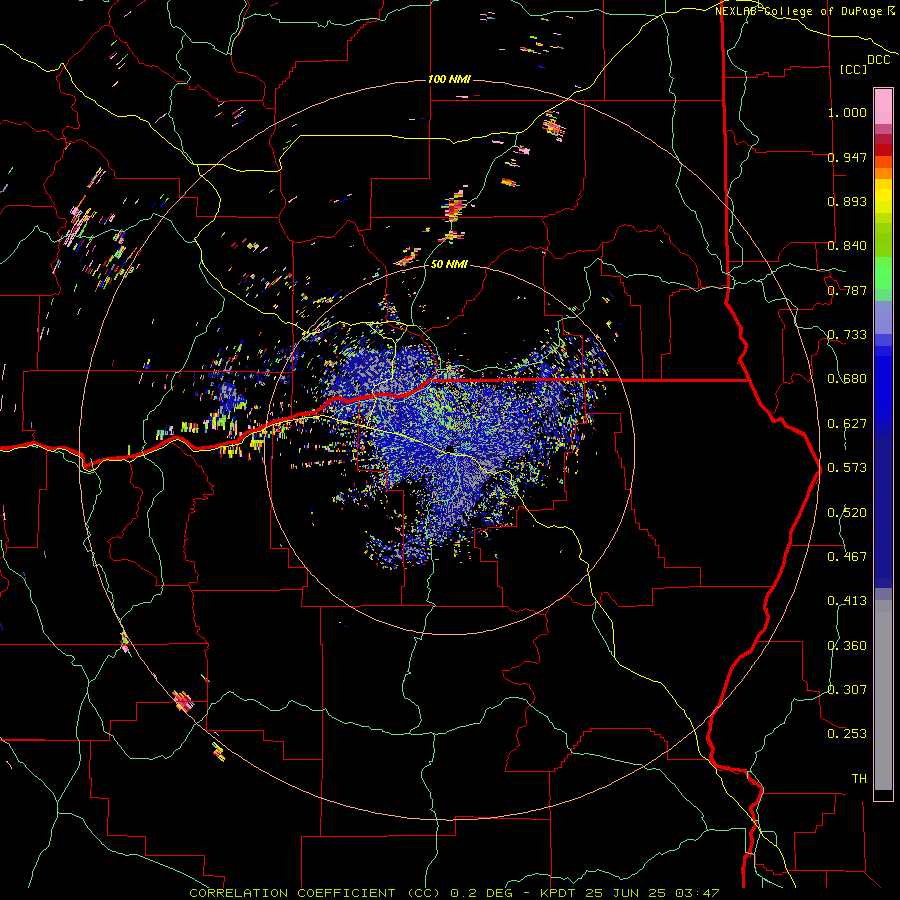
Task: Click the 0.893 color scale value
Action: pos(847,201)
